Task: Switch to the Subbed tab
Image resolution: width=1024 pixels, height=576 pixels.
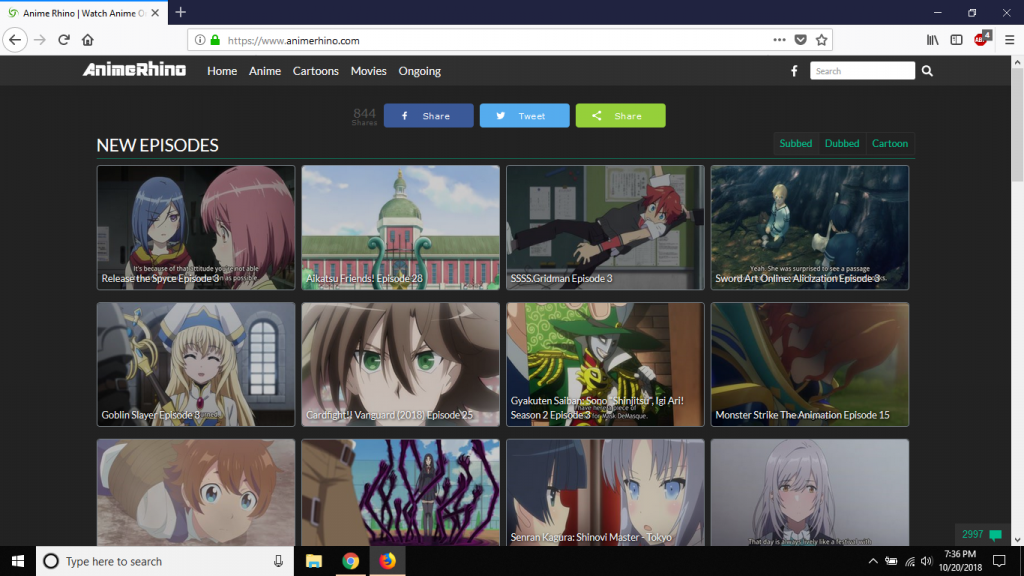Action: (x=795, y=143)
